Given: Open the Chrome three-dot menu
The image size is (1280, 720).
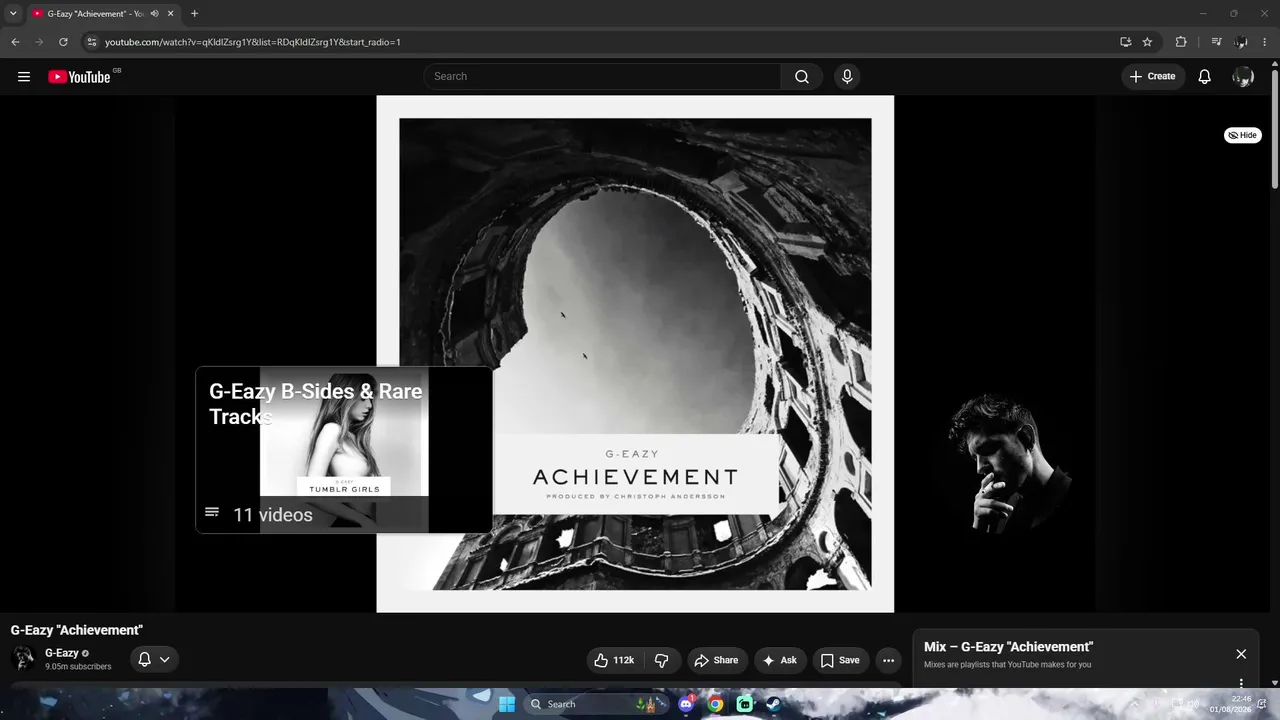Looking at the screenshot, I should [x=1265, y=42].
